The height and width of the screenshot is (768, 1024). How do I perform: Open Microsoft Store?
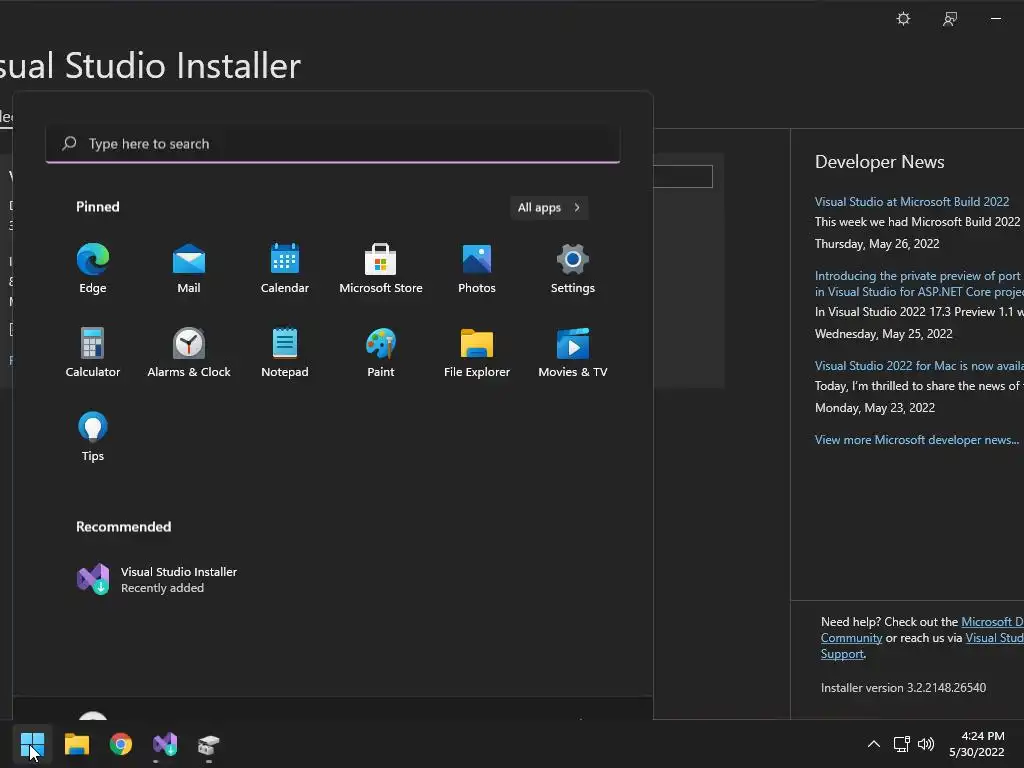381,268
